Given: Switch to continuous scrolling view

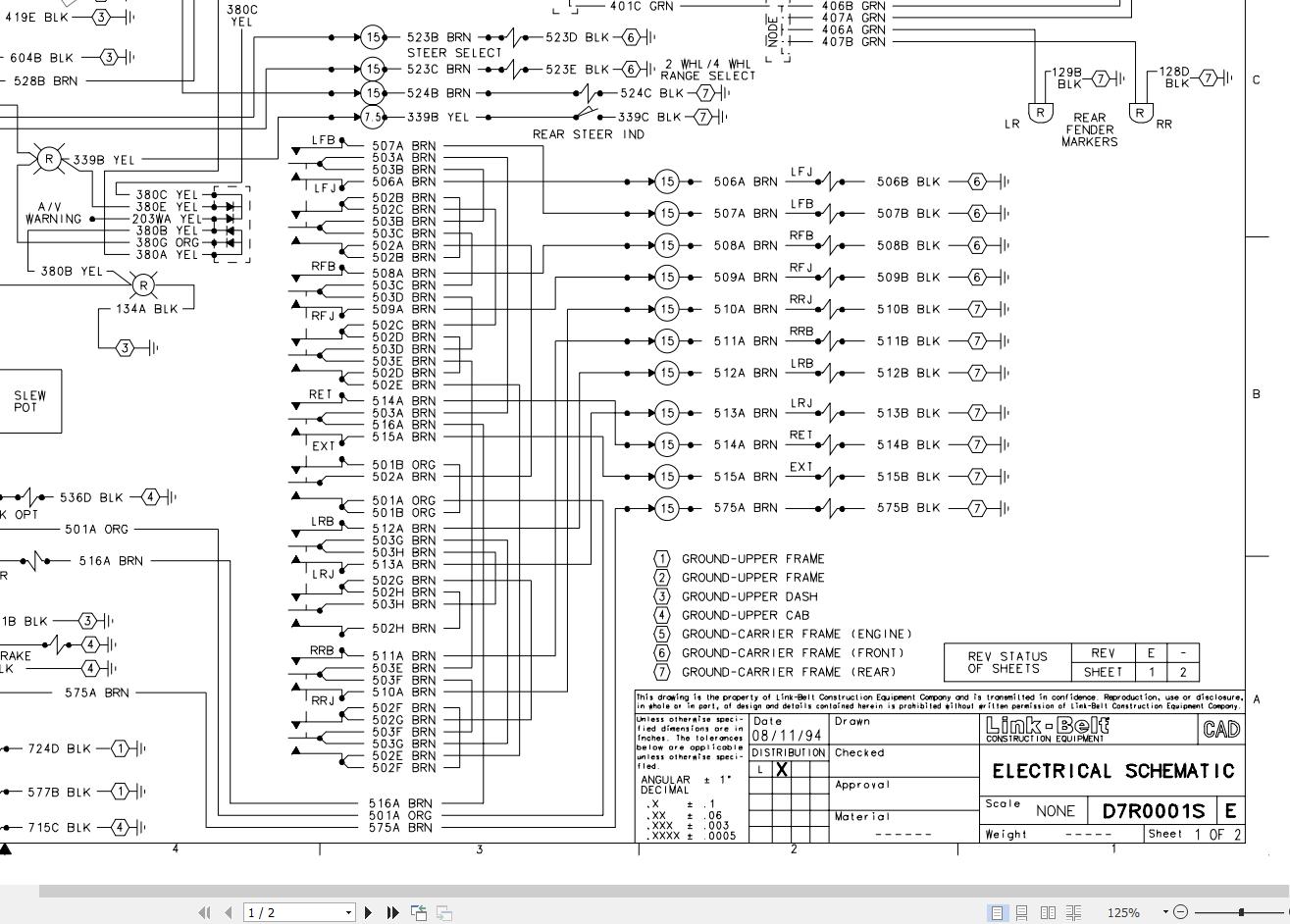Looking at the screenshot, I should point(1022,912).
